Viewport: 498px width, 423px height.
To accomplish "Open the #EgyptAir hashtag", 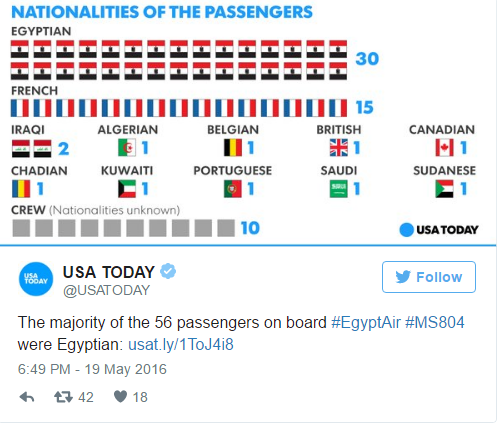I will [x=366, y=322].
